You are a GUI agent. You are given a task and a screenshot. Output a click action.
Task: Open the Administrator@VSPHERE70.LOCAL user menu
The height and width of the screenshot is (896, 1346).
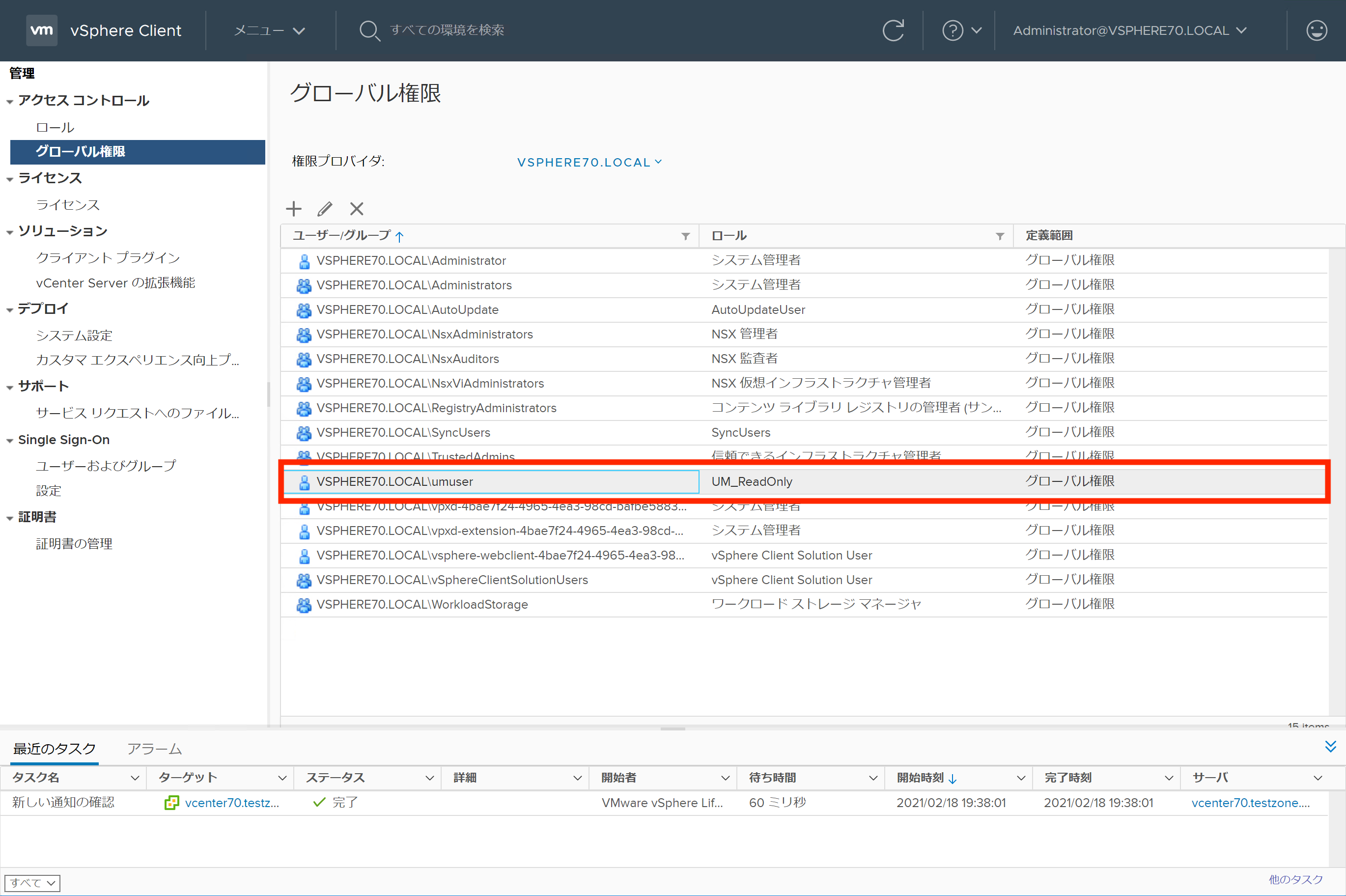click(x=1129, y=30)
